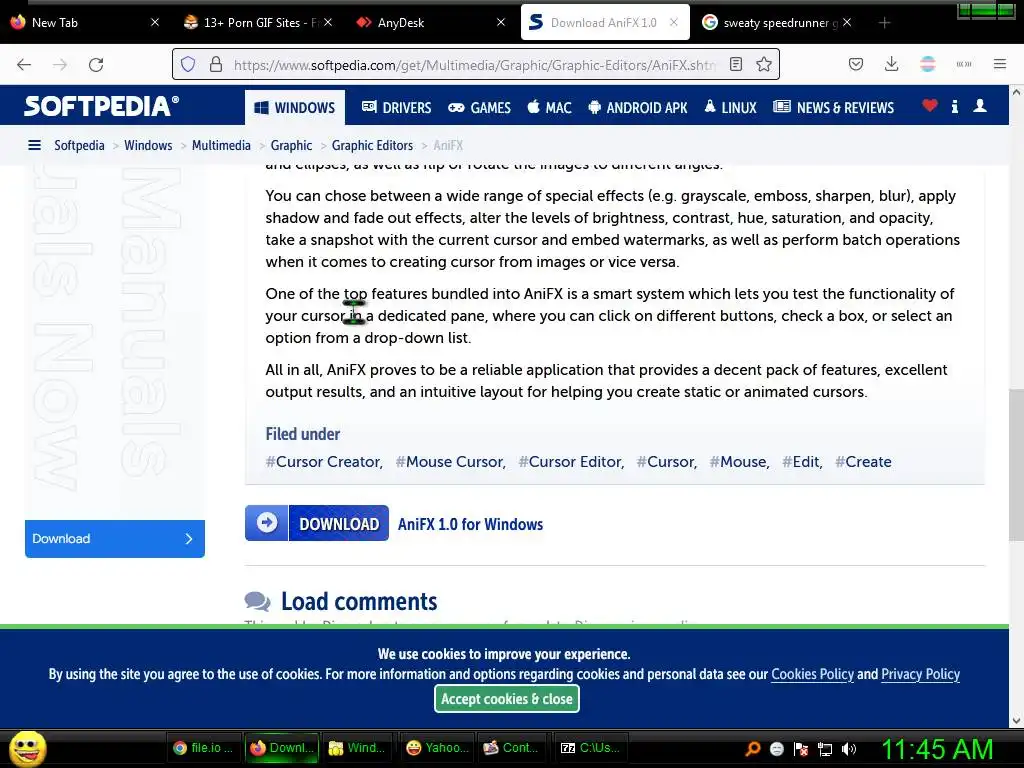Viewport: 1024px width, 768px height.
Task: Go to Windows breadcrumb link
Action: pyautogui.click(x=148, y=145)
